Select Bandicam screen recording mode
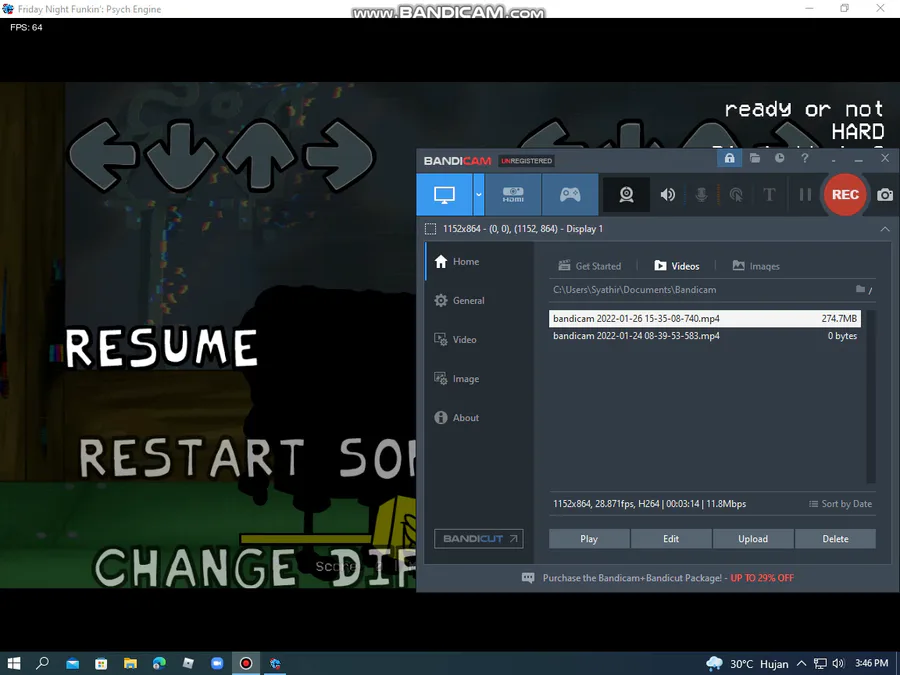Screen dimensions: 900x675 click(x=444, y=195)
